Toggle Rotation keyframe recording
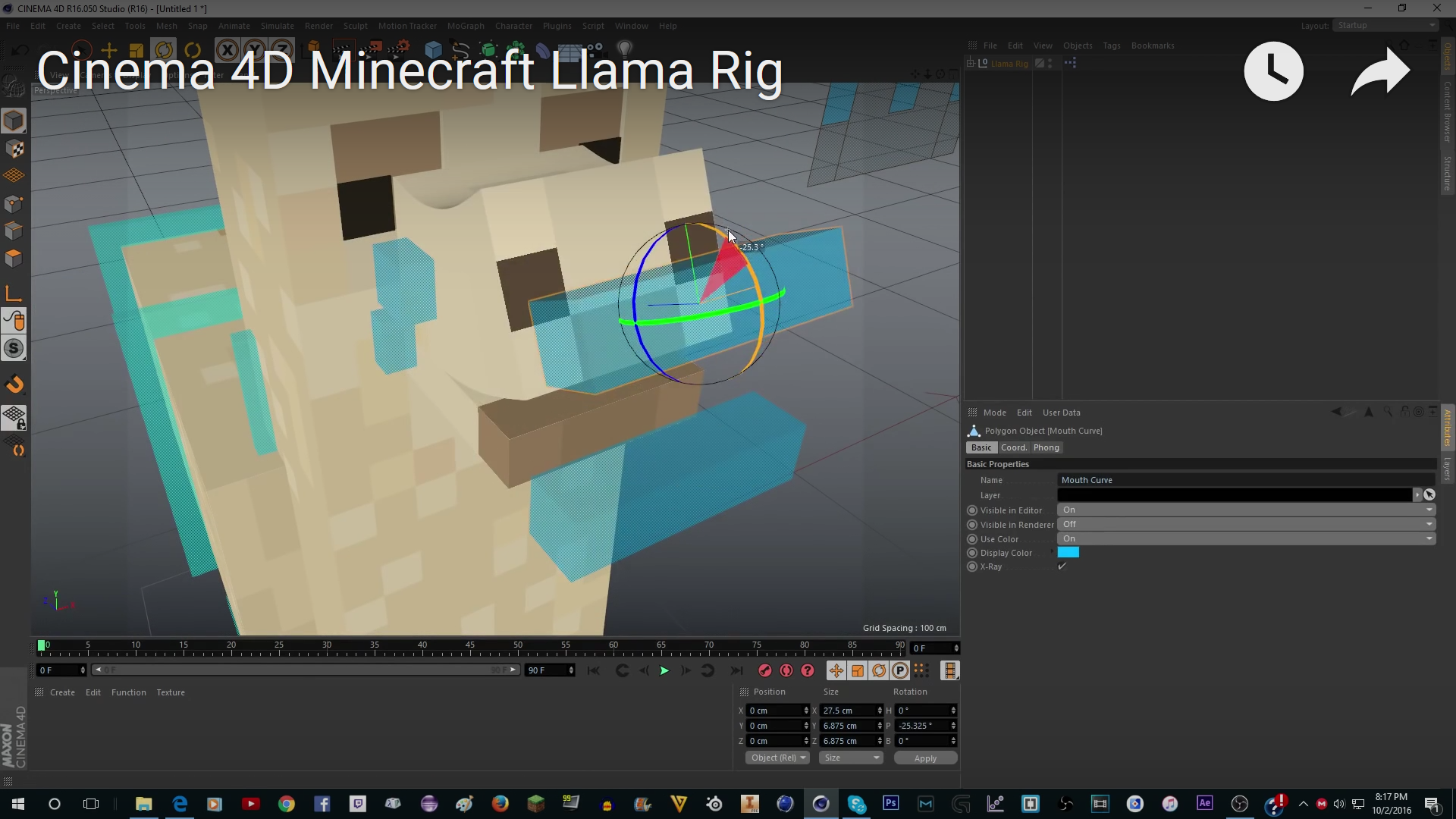The height and width of the screenshot is (819, 1456). pos(879,670)
